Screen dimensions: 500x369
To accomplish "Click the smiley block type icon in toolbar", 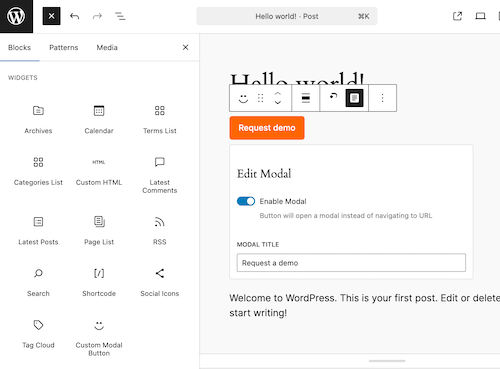I will [x=243, y=98].
